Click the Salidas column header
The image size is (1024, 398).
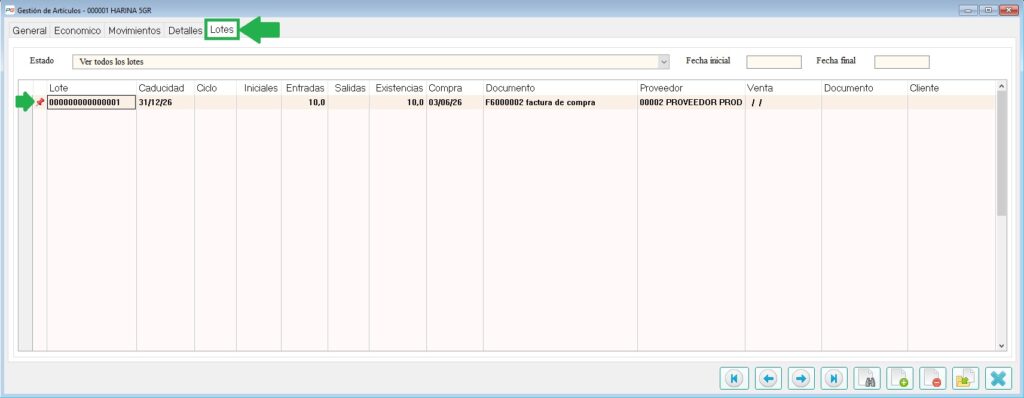[349, 88]
